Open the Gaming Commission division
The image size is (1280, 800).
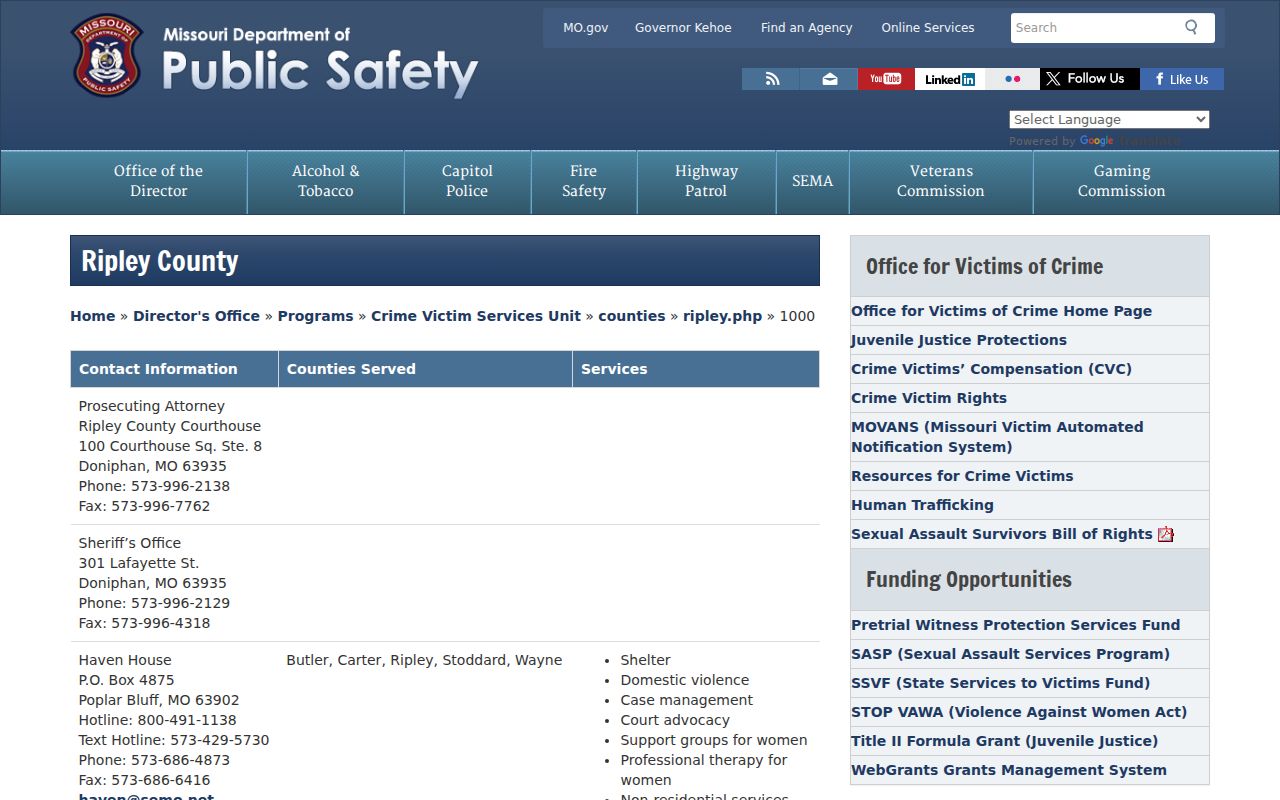point(1121,181)
